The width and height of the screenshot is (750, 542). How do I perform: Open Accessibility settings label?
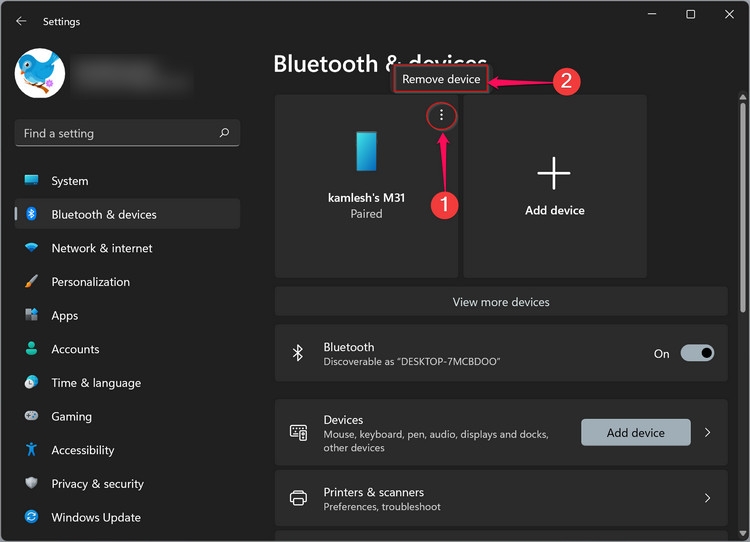(83, 450)
